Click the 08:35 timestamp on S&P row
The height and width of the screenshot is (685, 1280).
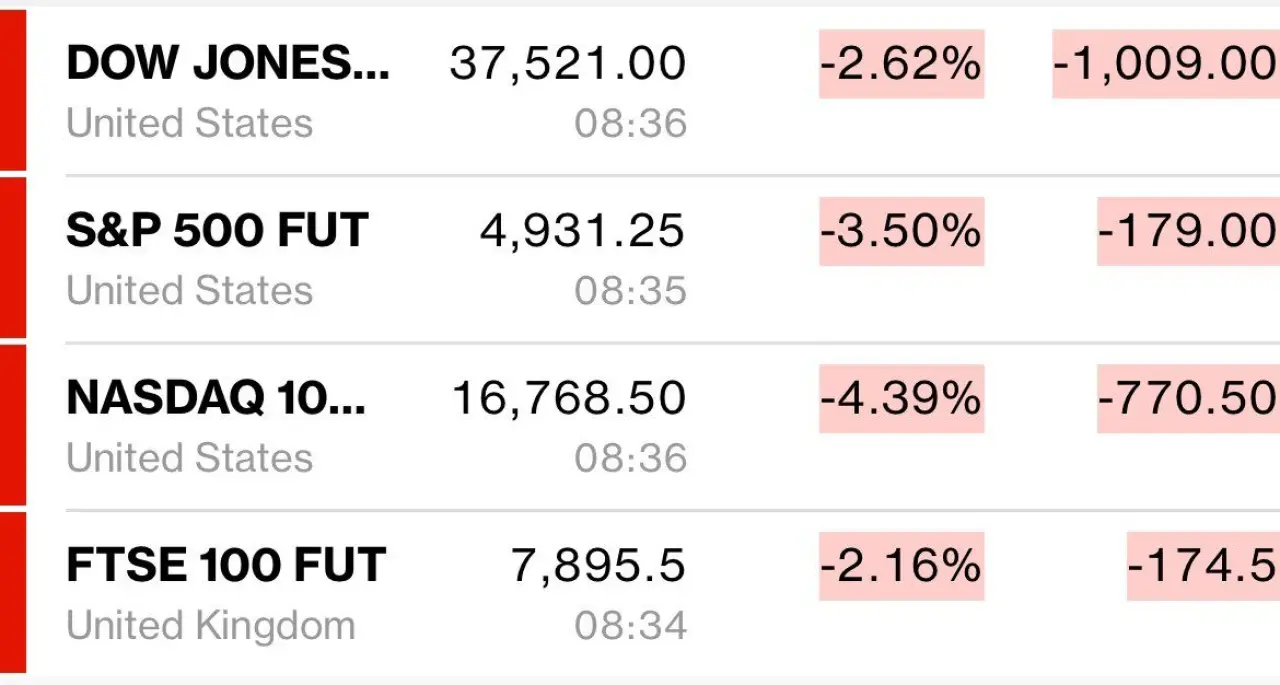tap(630, 291)
